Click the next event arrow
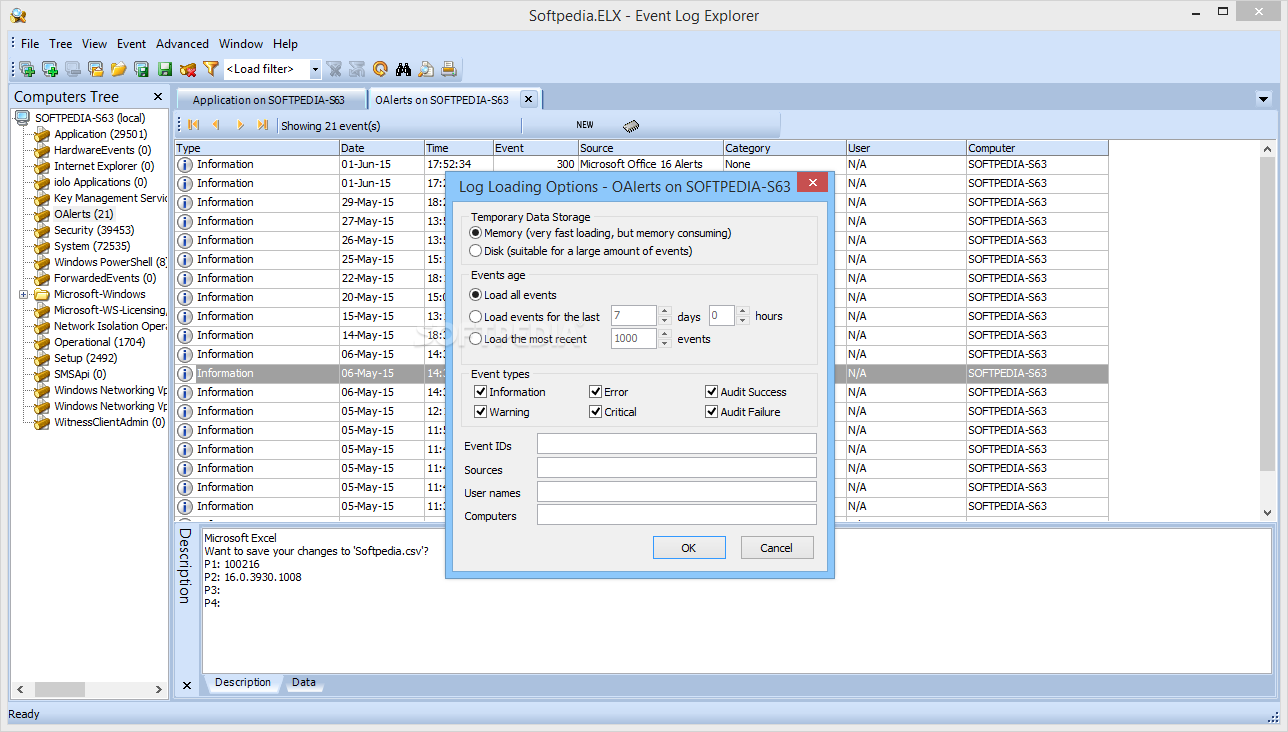 (240, 125)
